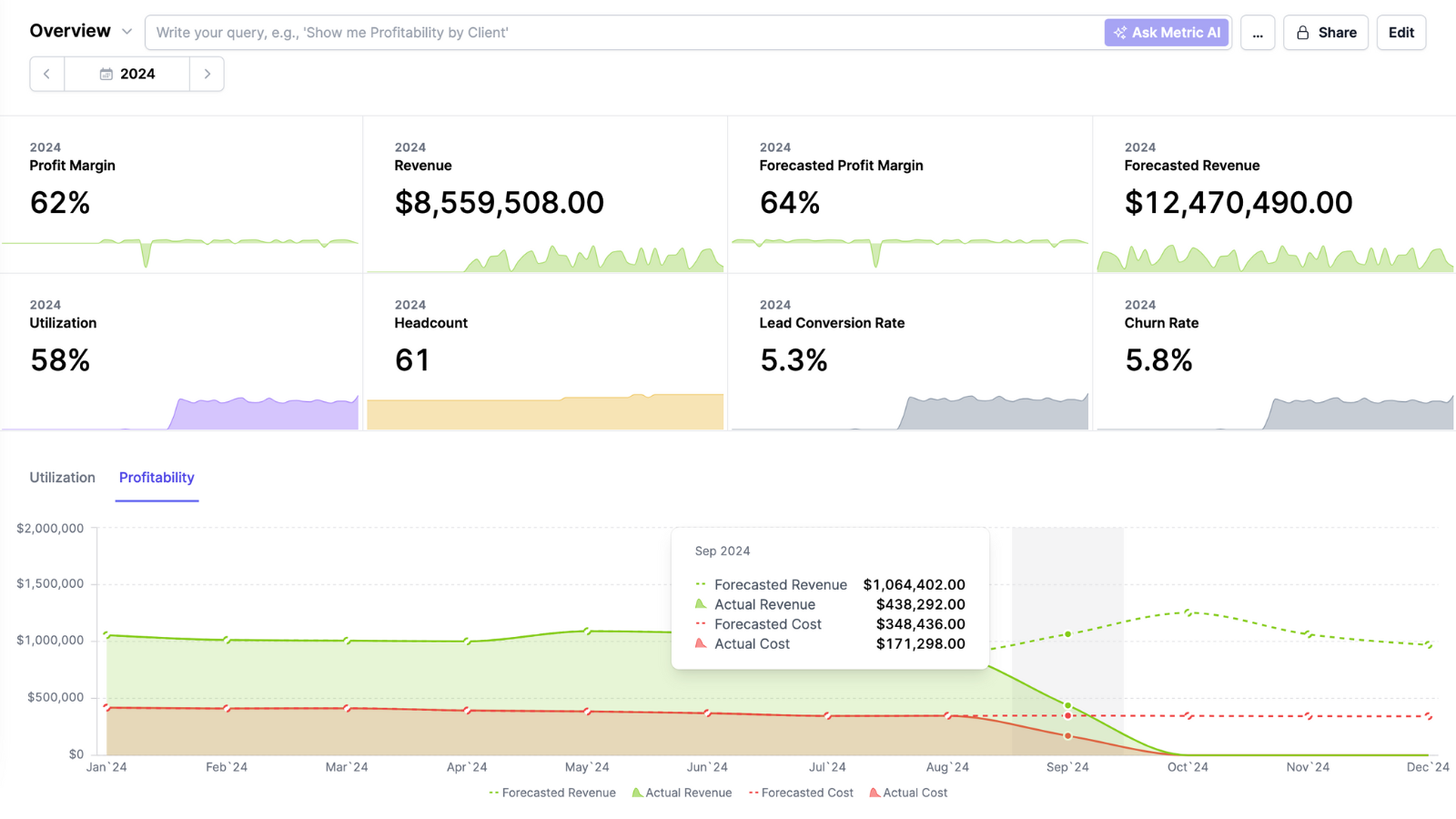The image size is (1456, 819).
Task: Select the Profitability tab
Action: point(157,478)
